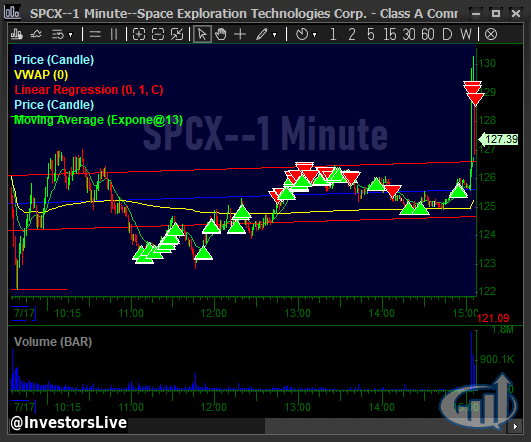Close the SPCX chart window
531x442 pixels.
(516, 14)
